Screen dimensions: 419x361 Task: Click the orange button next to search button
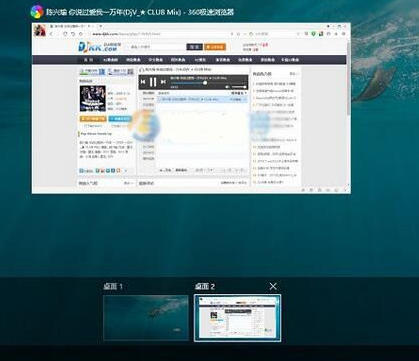point(215,47)
